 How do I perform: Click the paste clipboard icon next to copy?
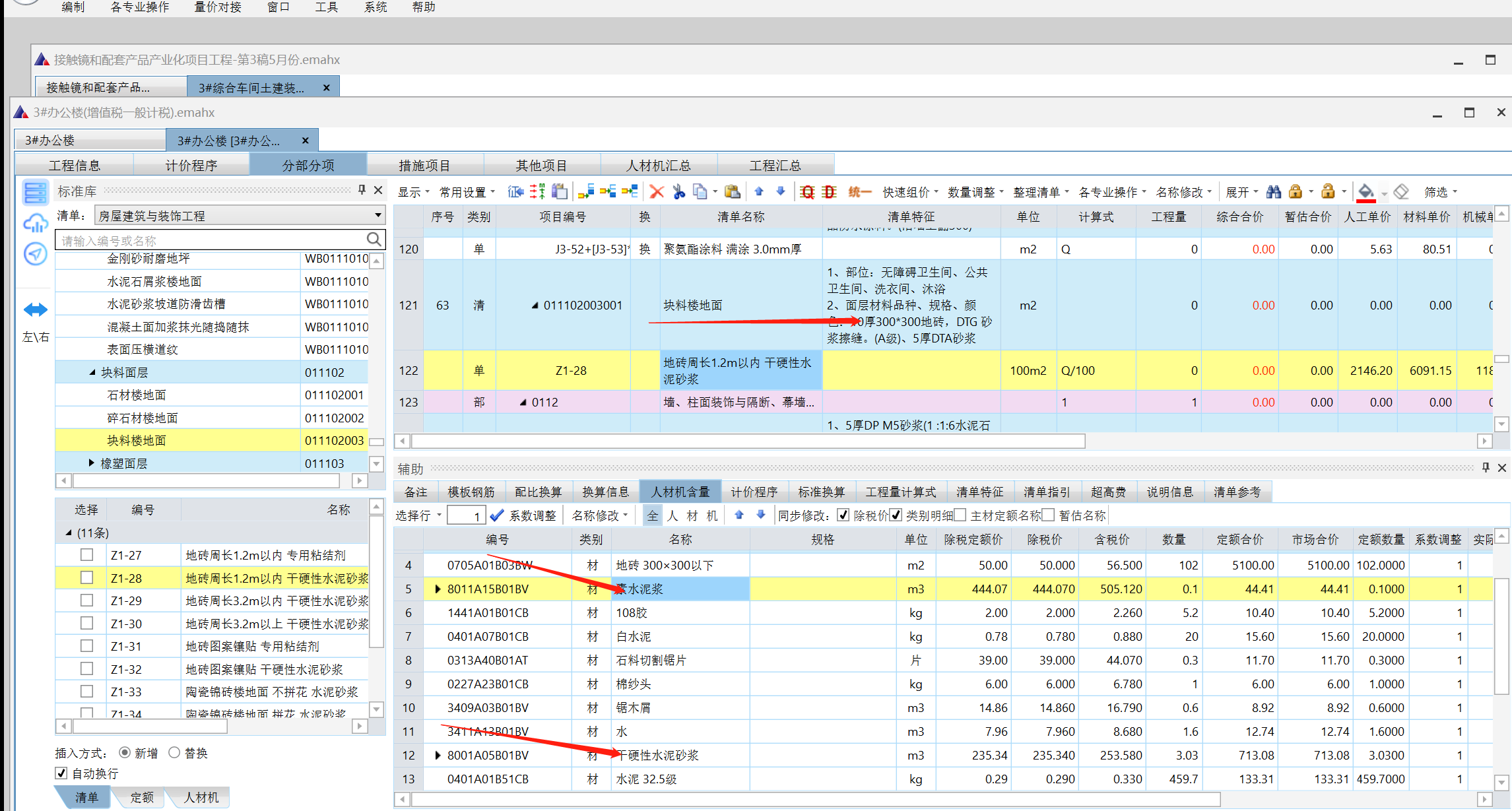(x=732, y=192)
